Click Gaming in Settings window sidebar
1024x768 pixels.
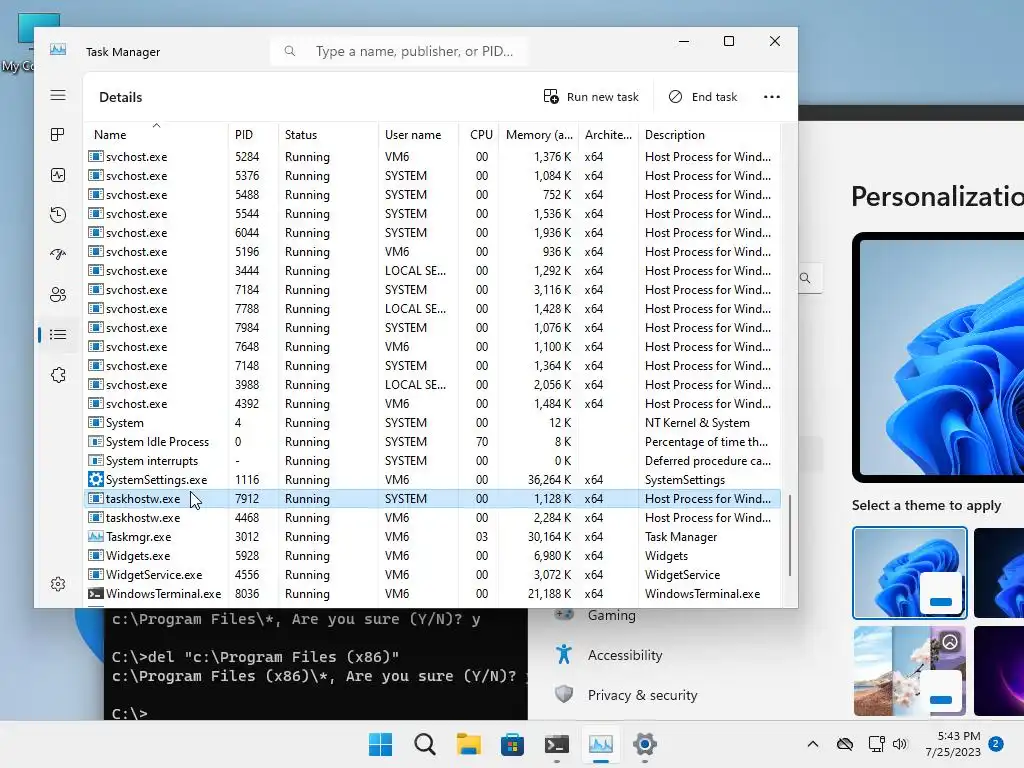point(611,615)
